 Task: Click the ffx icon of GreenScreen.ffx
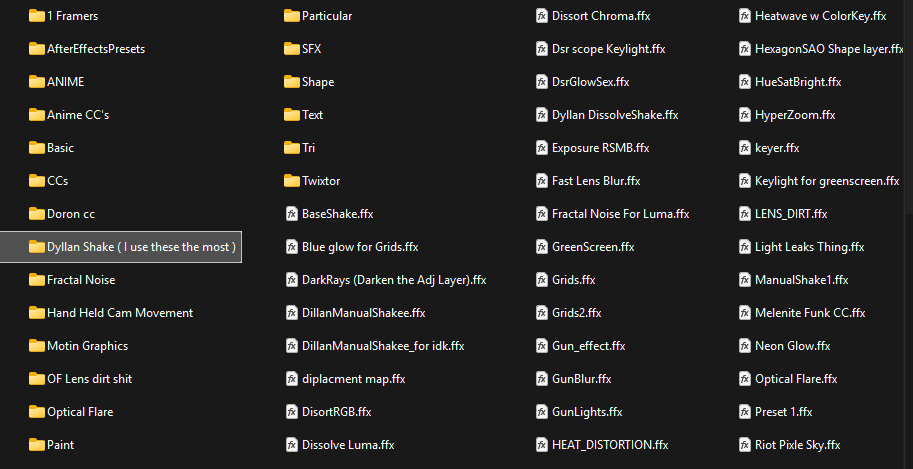pyautogui.click(x=542, y=247)
